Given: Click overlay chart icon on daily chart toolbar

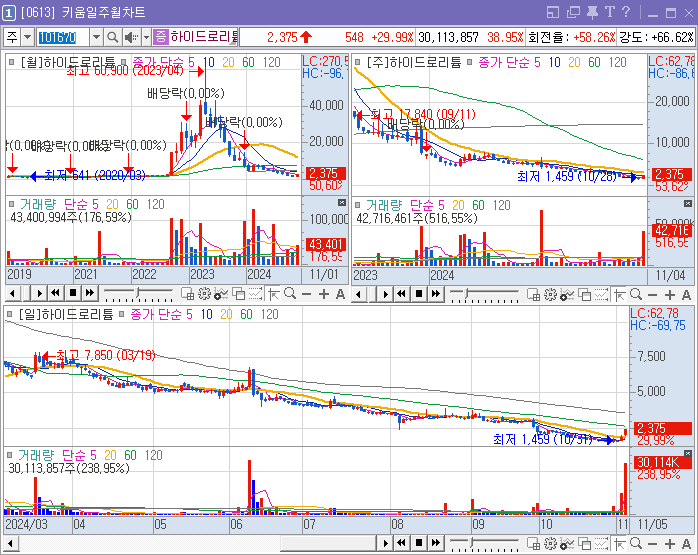Looking at the screenshot, I should [584, 543].
